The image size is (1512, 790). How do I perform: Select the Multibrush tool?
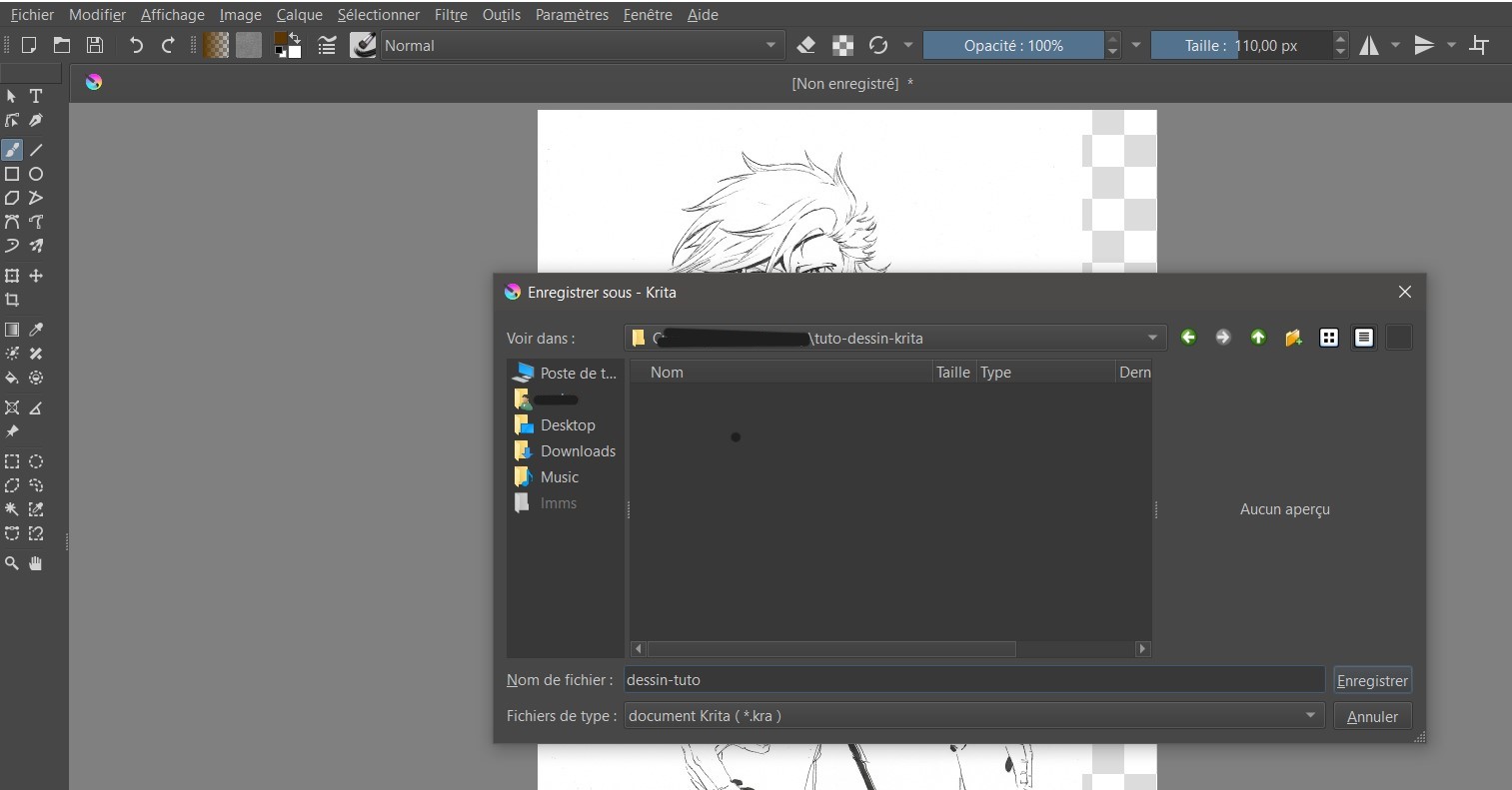[36, 246]
